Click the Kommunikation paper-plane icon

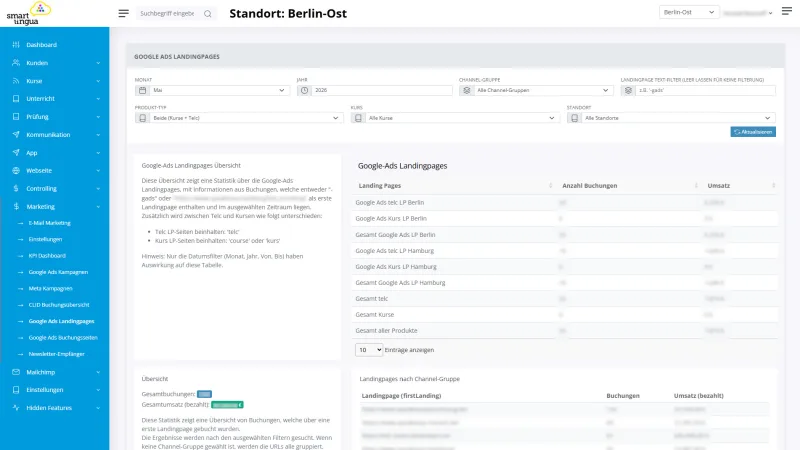(x=16, y=135)
